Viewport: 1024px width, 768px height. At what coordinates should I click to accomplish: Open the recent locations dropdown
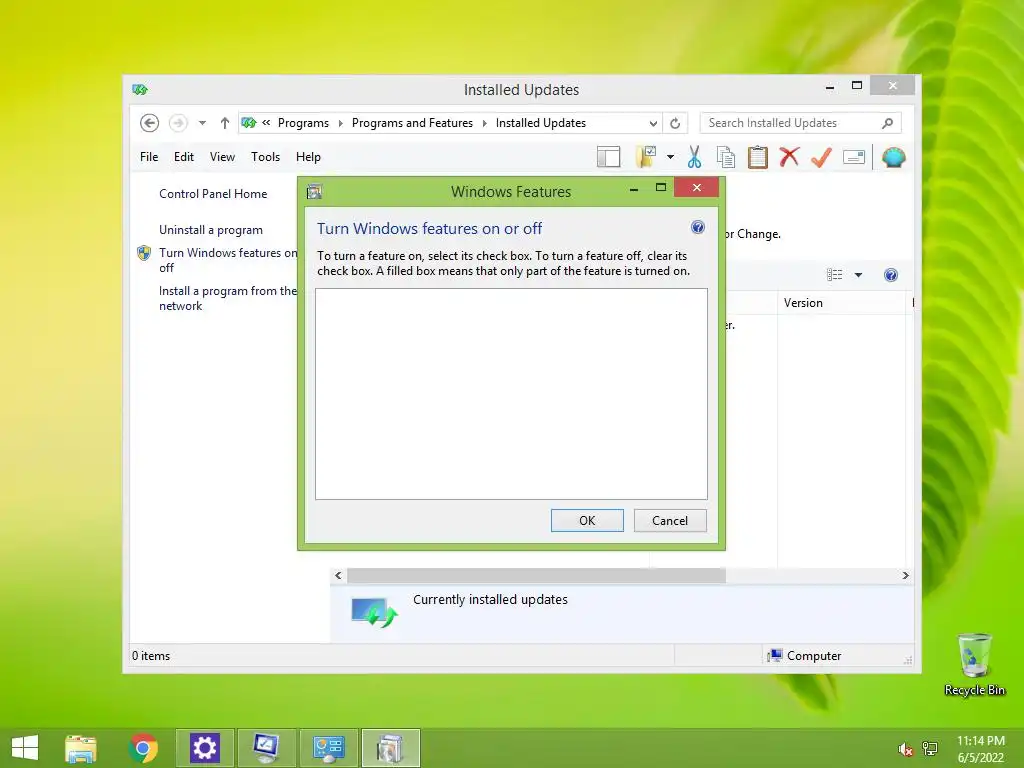pyautogui.click(x=202, y=123)
